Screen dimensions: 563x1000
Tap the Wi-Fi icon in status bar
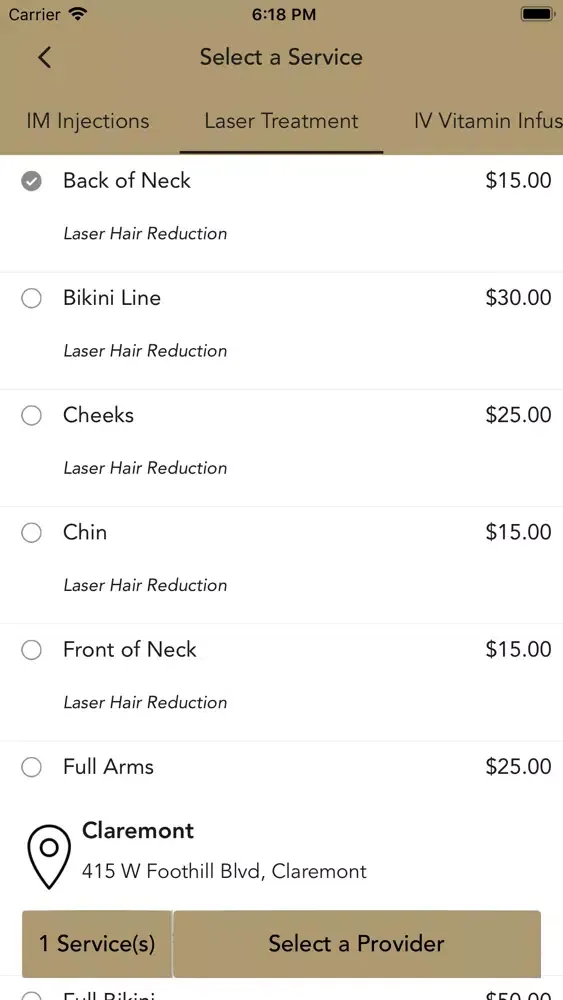coord(78,14)
